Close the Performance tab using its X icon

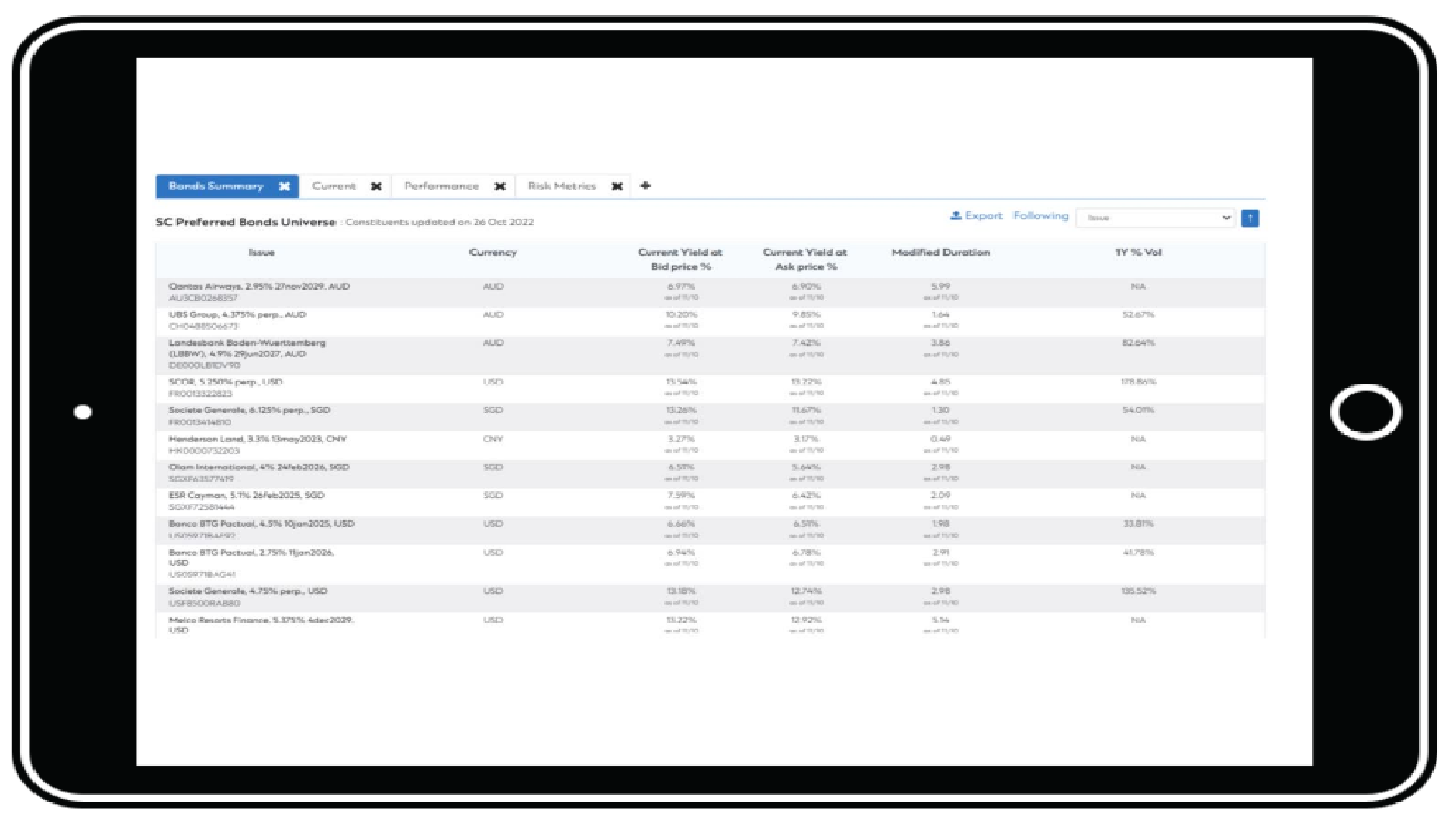click(500, 187)
